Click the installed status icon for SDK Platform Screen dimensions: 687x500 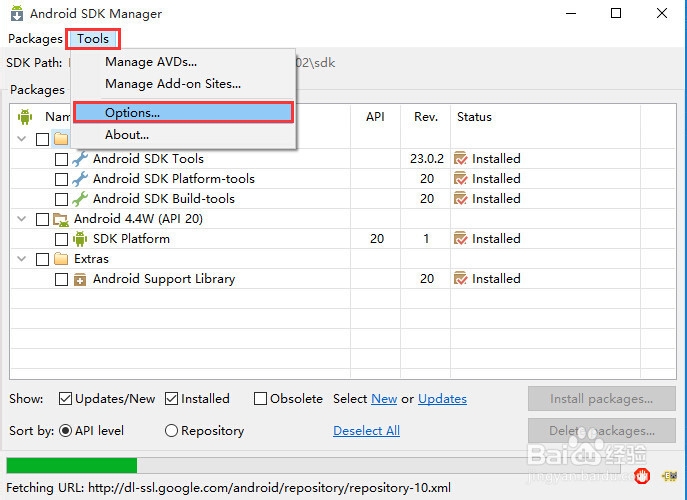click(x=461, y=239)
